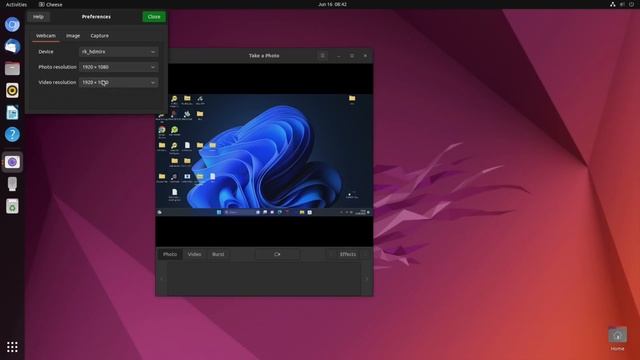This screenshot has height=360, width=640.
Task: Close the Take a Photo window
Action: pos(365,56)
